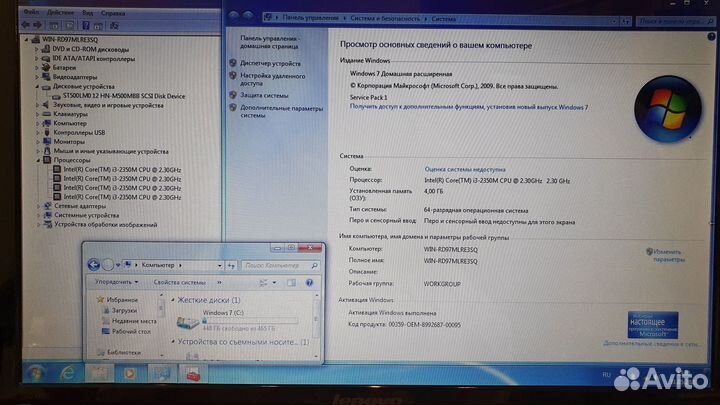The image size is (720, 405).
Task: Select the Мониторы tree item icon
Action: point(46,141)
